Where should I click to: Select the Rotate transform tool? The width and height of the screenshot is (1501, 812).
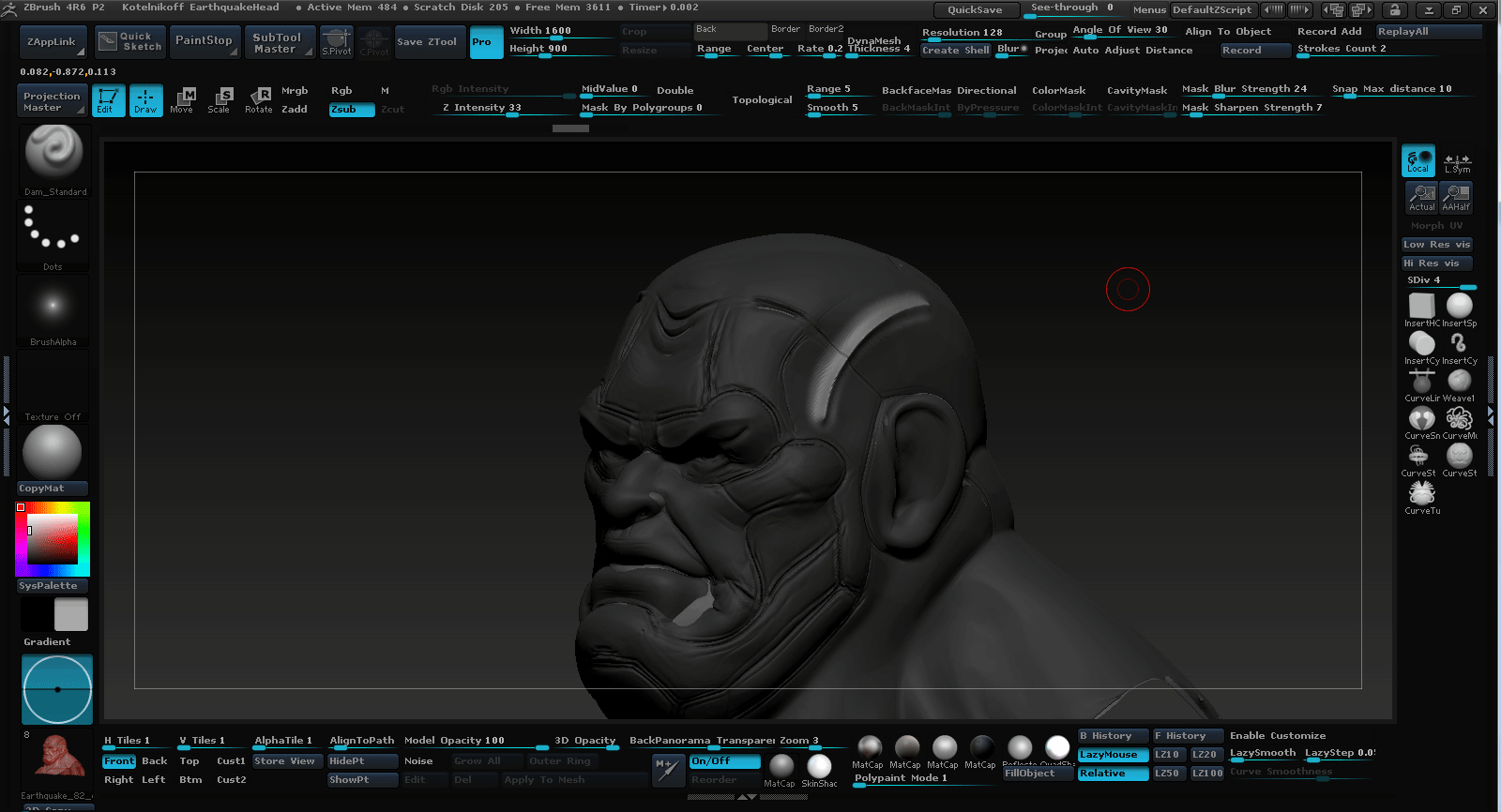(259, 99)
